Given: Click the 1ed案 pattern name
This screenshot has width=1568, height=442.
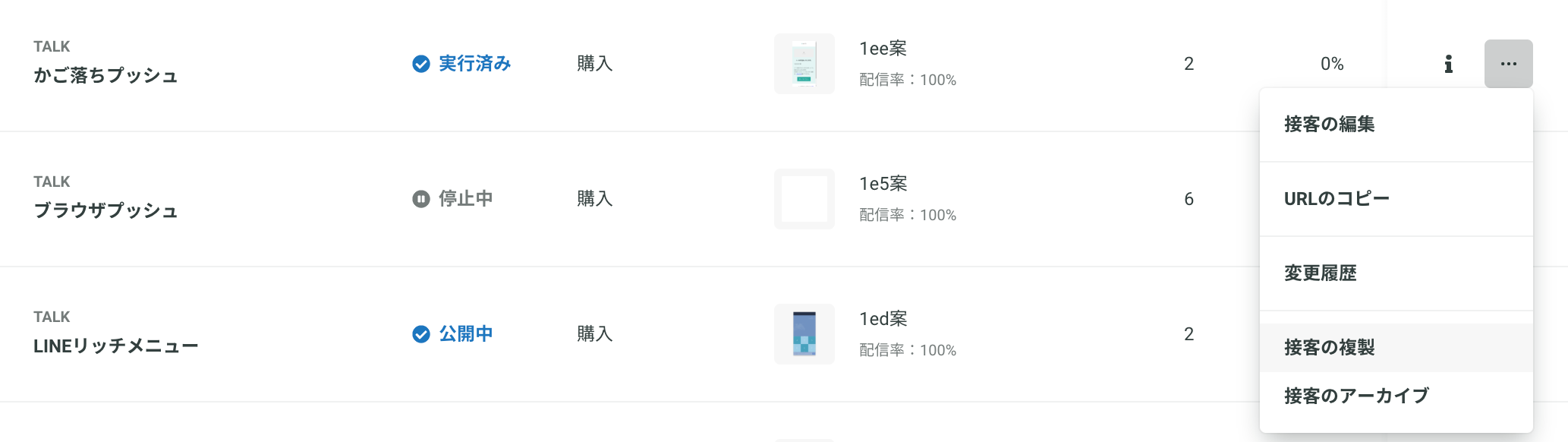Looking at the screenshot, I should (x=883, y=319).
